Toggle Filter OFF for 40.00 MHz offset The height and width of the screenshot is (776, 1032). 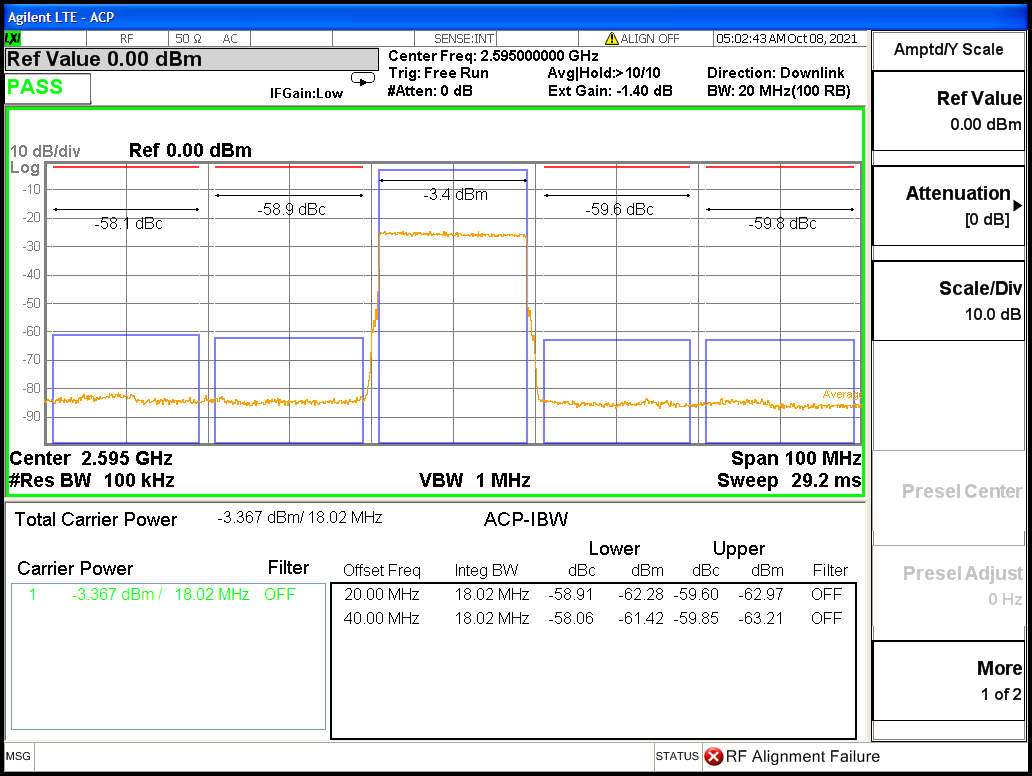826,618
